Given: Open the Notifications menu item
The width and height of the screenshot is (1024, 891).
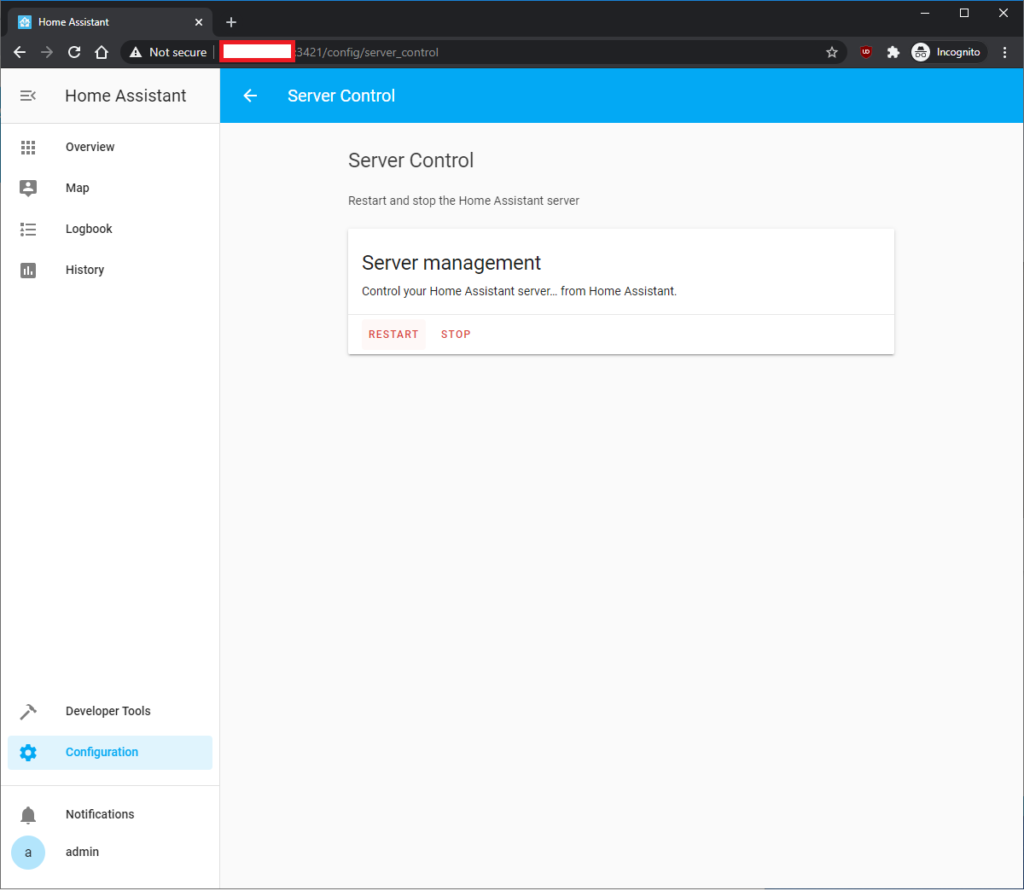Looking at the screenshot, I should pyautogui.click(x=110, y=815).
